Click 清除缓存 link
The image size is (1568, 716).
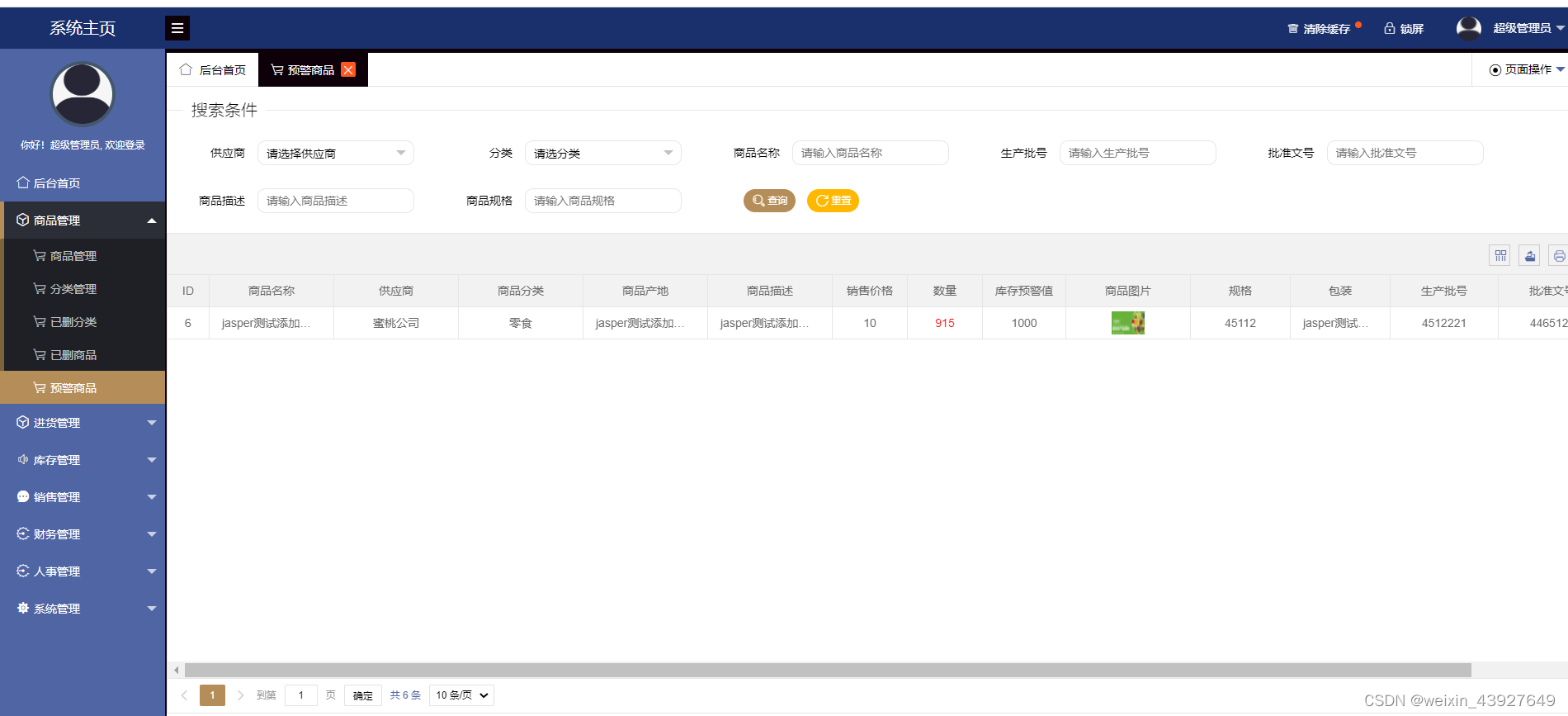[x=1326, y=29]
